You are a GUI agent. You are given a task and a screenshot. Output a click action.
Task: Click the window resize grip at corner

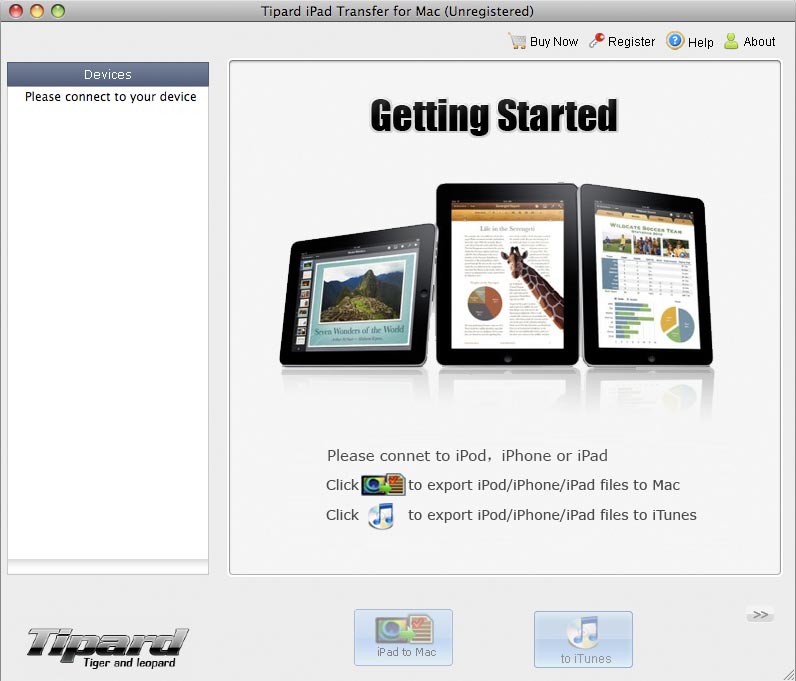pyautogui.click(x=788, y=673)
